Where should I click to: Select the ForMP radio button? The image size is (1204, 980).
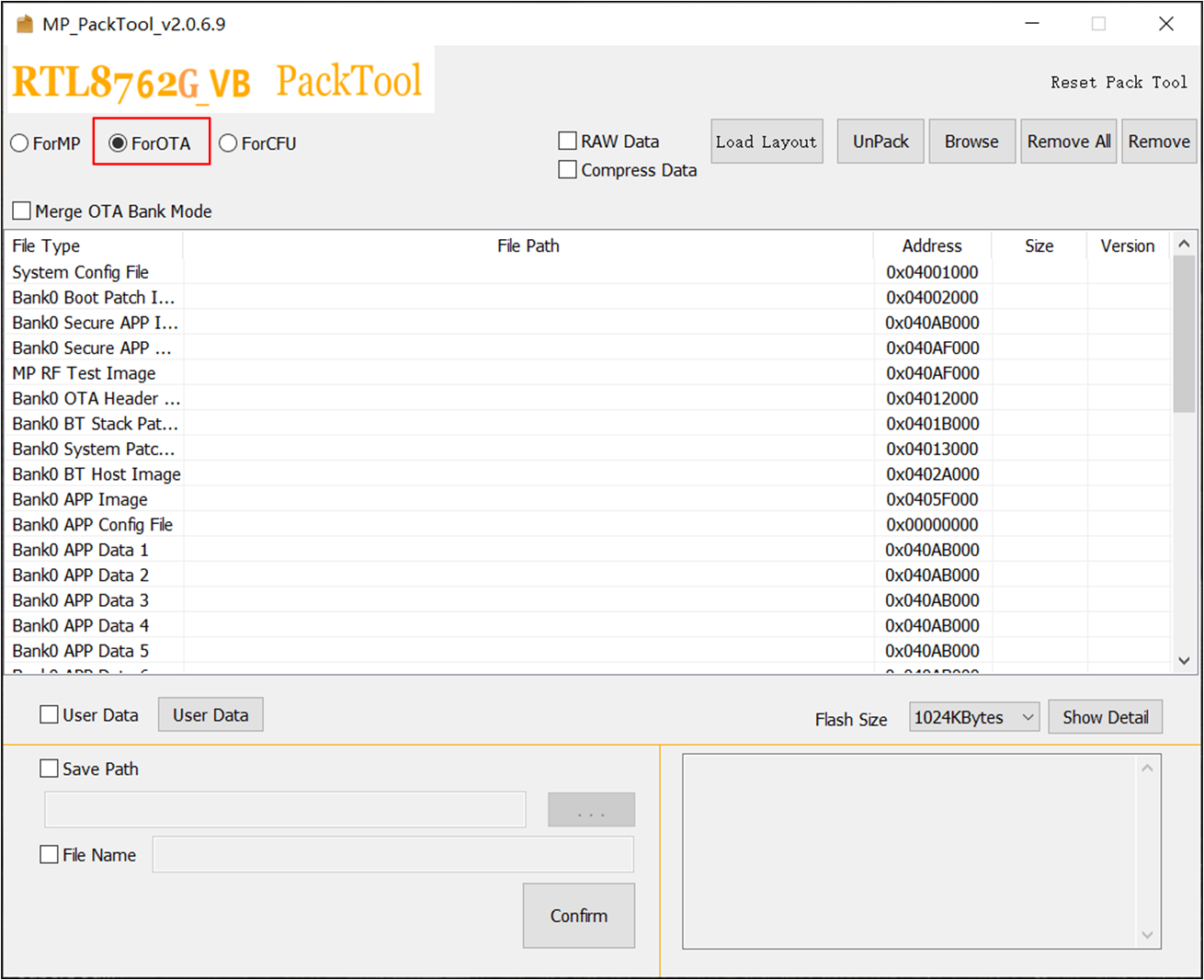(19, 143)
